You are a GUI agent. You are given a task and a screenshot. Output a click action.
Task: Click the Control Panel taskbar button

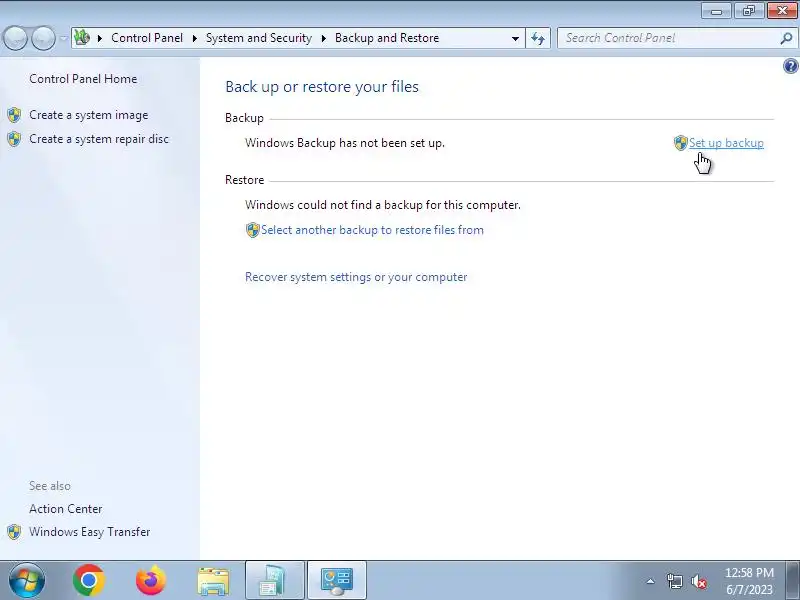[x=337, y=581]
